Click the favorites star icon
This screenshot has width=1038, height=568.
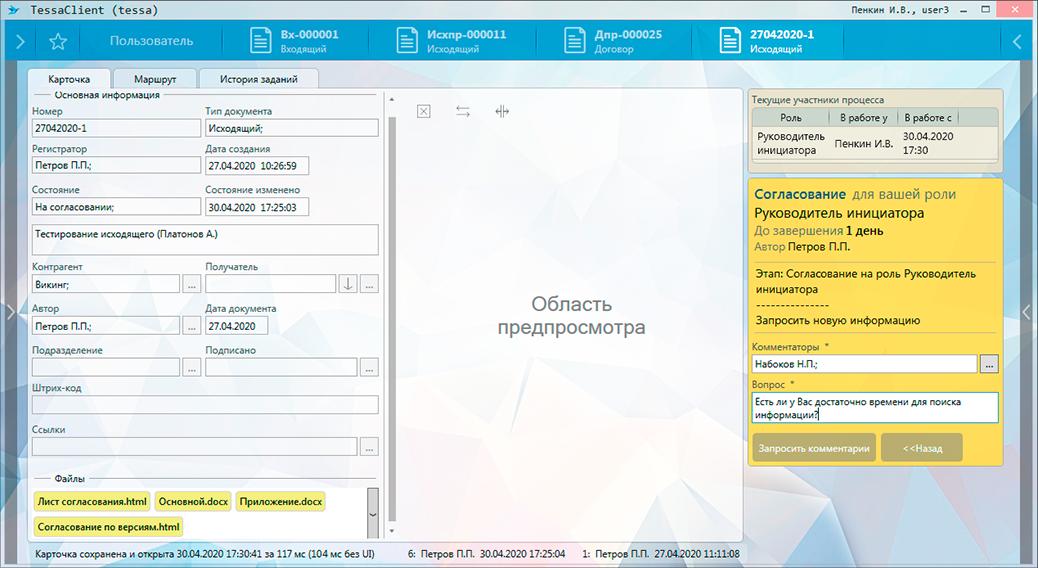(58, 41)
